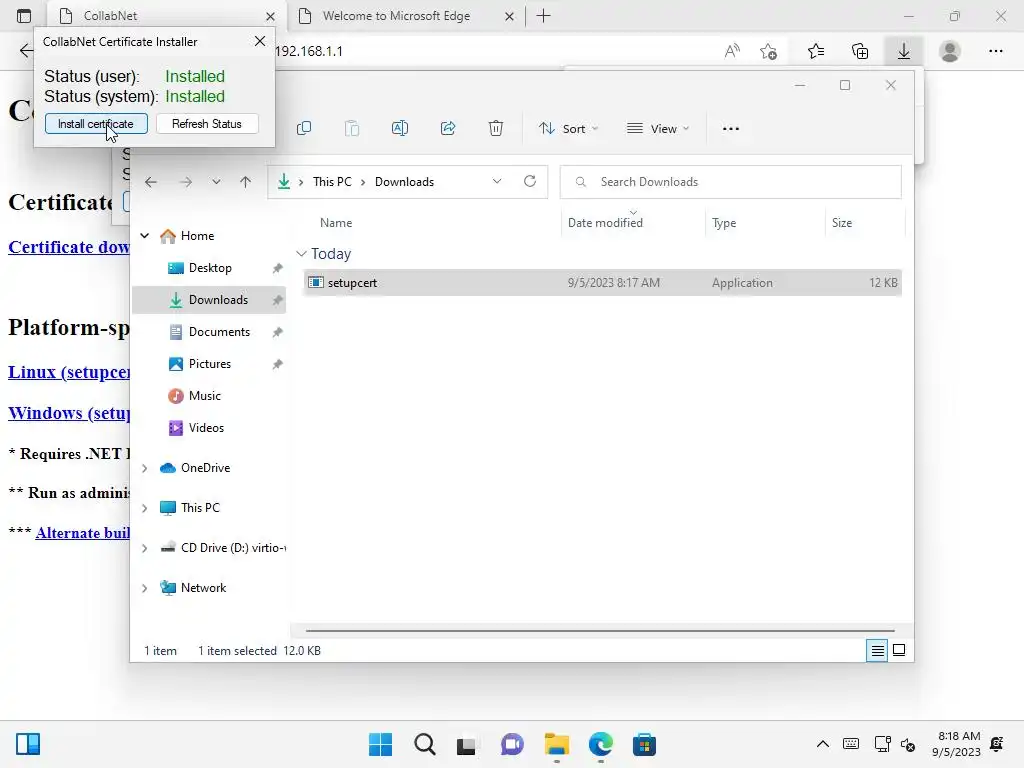Go forward in File Explorer navigation

186,182
